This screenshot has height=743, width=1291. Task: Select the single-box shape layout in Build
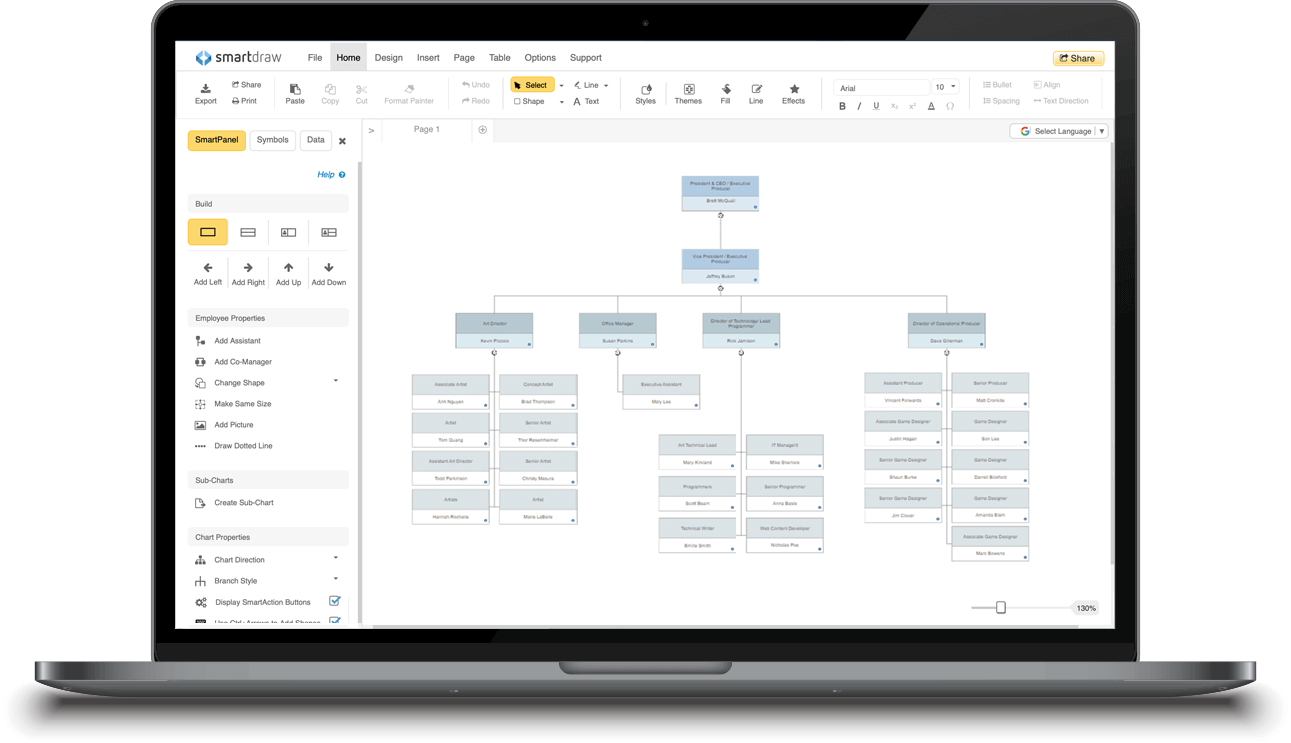click(208, 232)
